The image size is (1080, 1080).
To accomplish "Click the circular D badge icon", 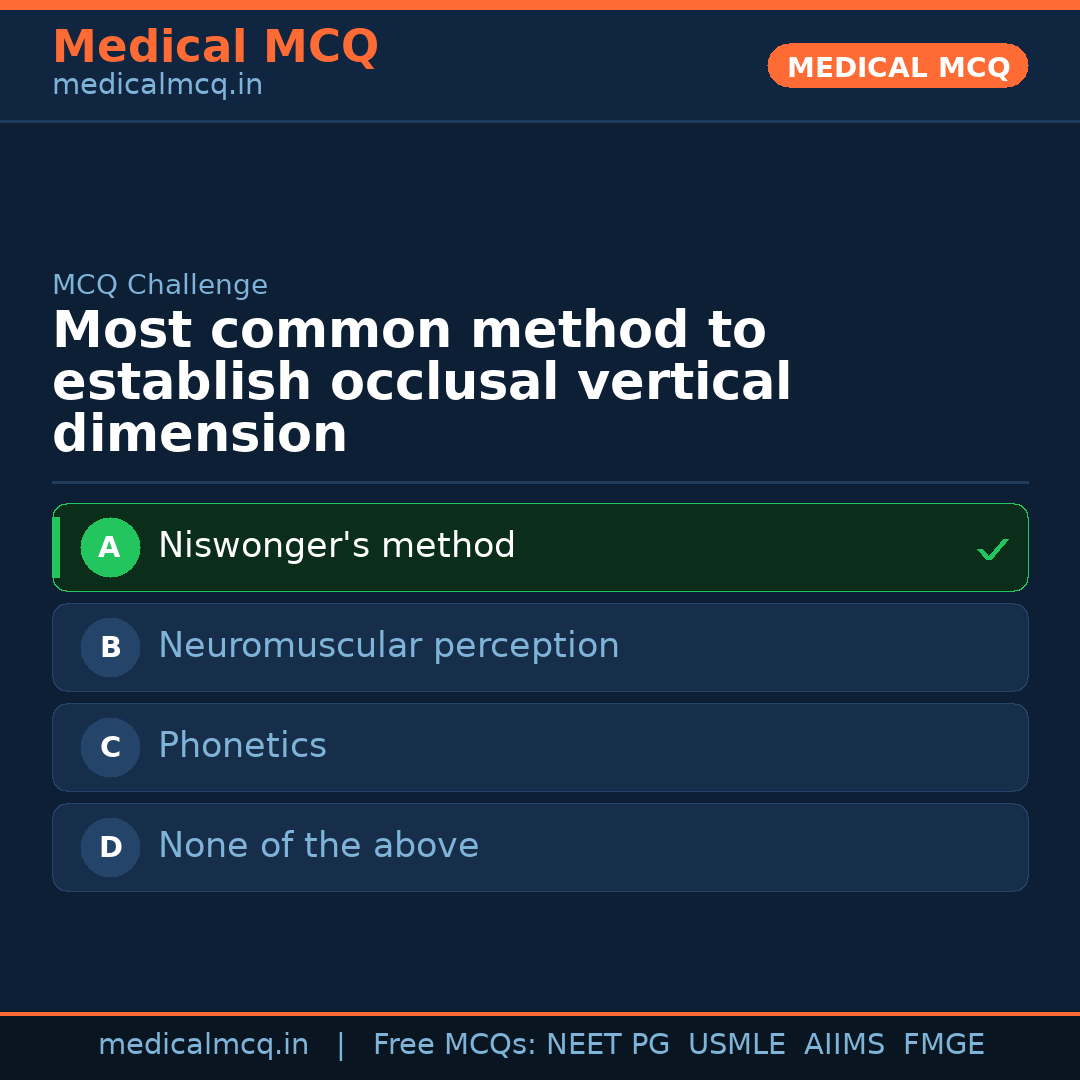I will pyautogui.click(x=110, y=847).
